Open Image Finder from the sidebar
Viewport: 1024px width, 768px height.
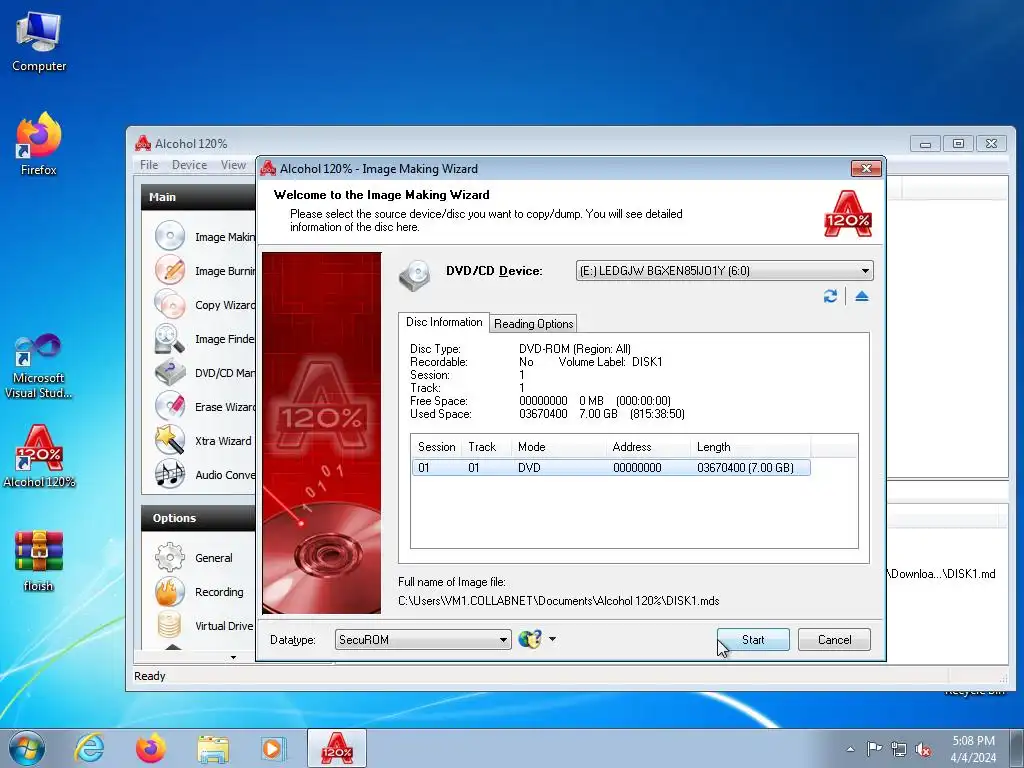pyautogui.click(x=205, y=338)
